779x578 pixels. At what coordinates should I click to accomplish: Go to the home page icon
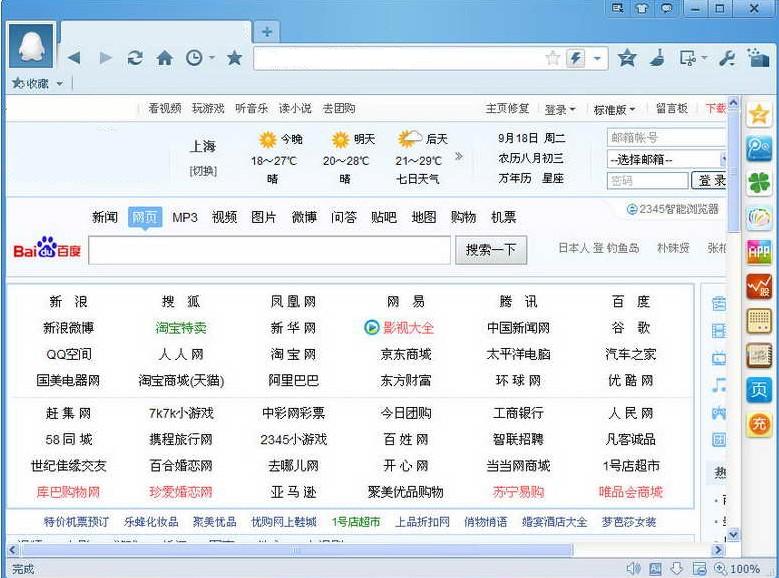[165, 58]
